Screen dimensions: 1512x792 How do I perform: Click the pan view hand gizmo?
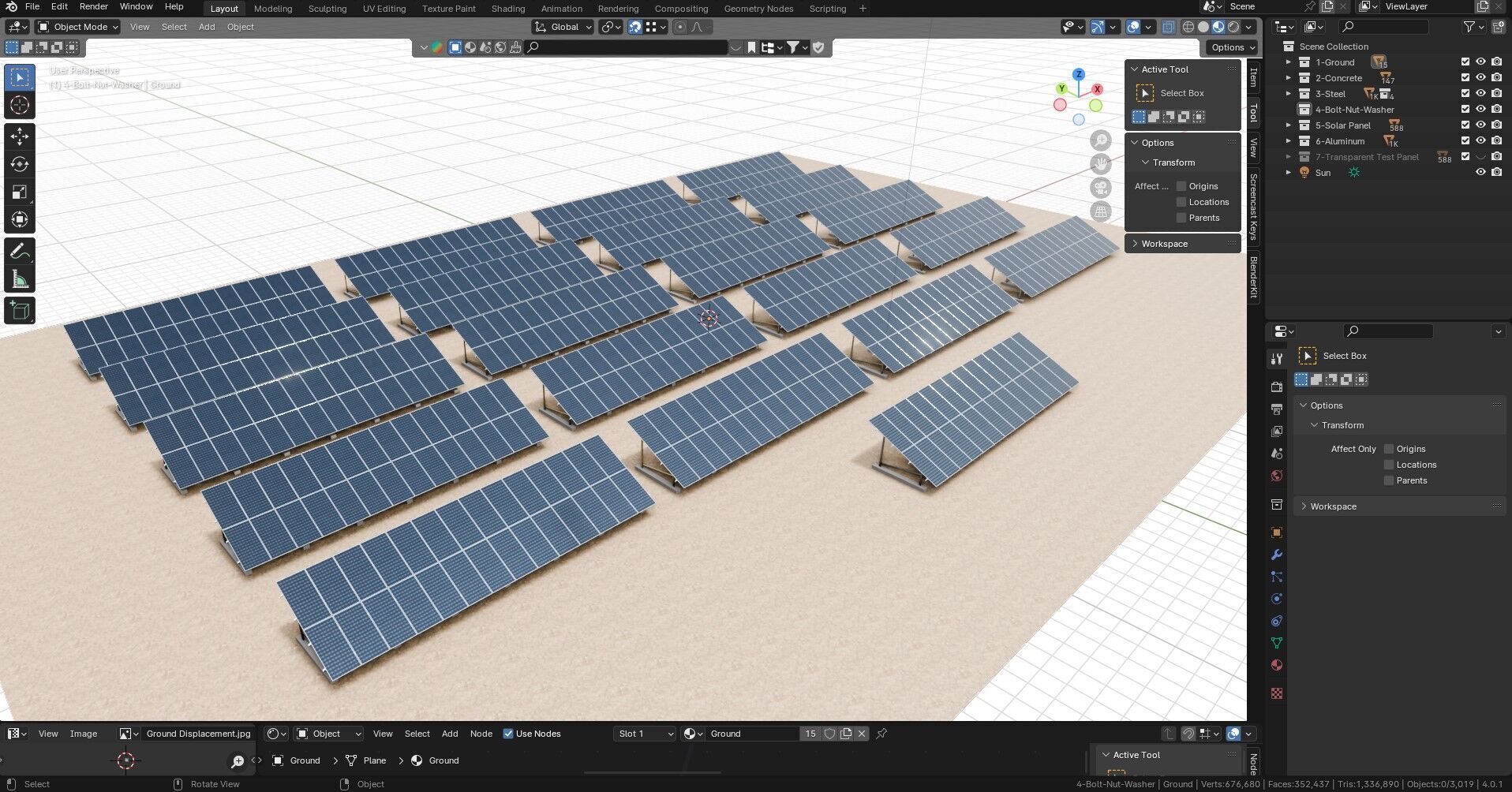click(x=1101, y=164)
